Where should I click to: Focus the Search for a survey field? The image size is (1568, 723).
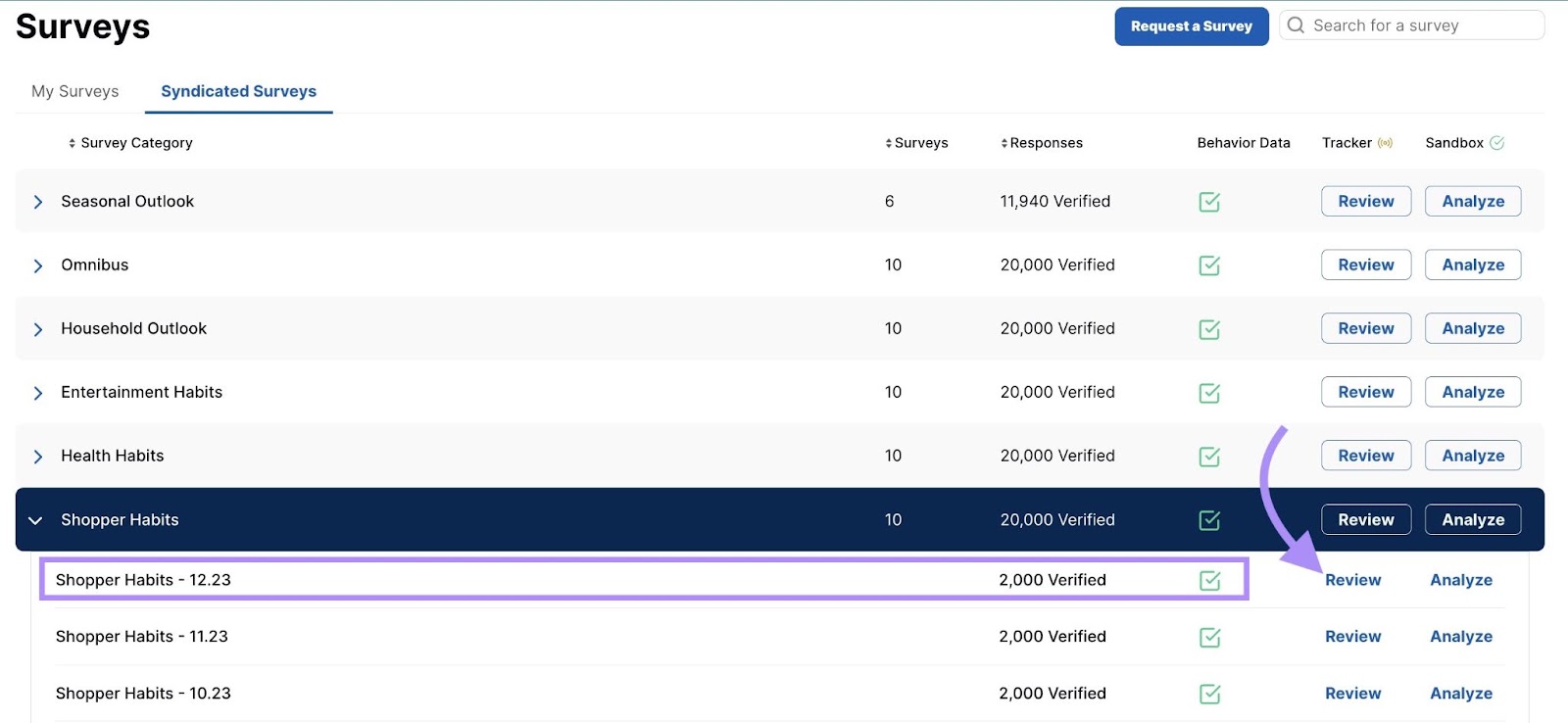tap(1421, 25)
